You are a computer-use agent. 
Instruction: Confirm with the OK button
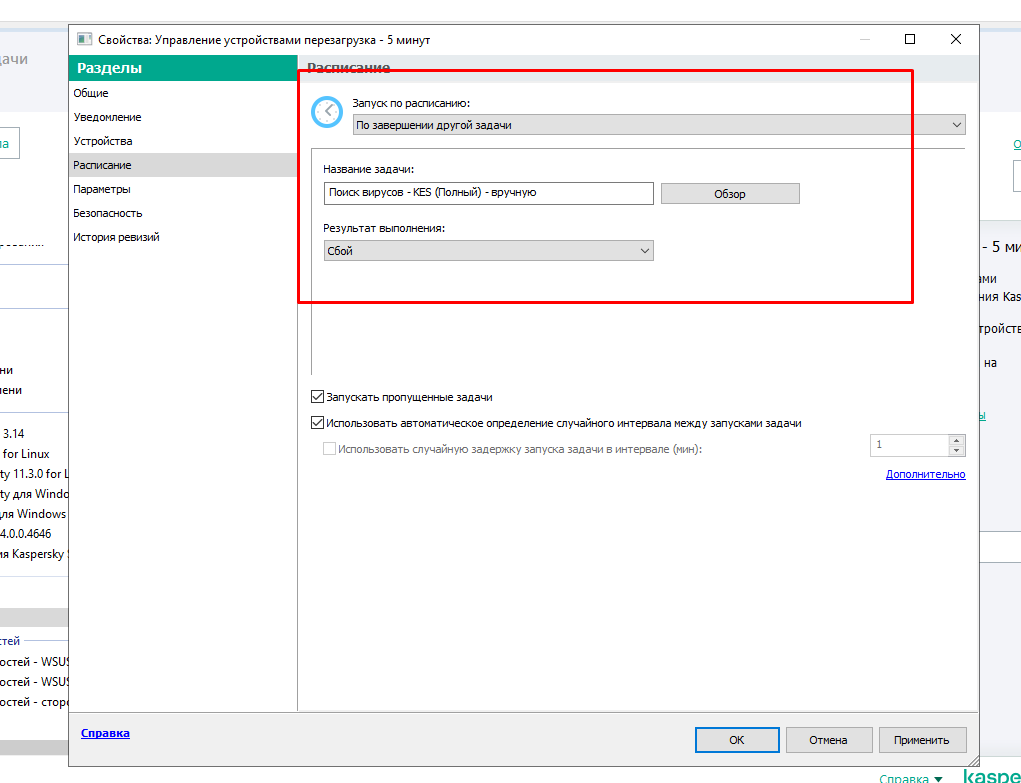tap(737, 740)
